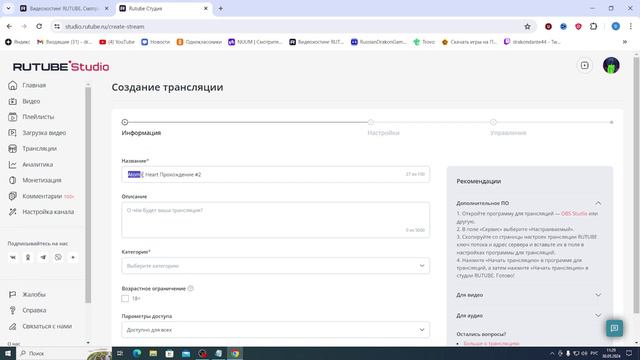Open the YouTube bookmark
This screenshot has height=360, width=640.
117,42
